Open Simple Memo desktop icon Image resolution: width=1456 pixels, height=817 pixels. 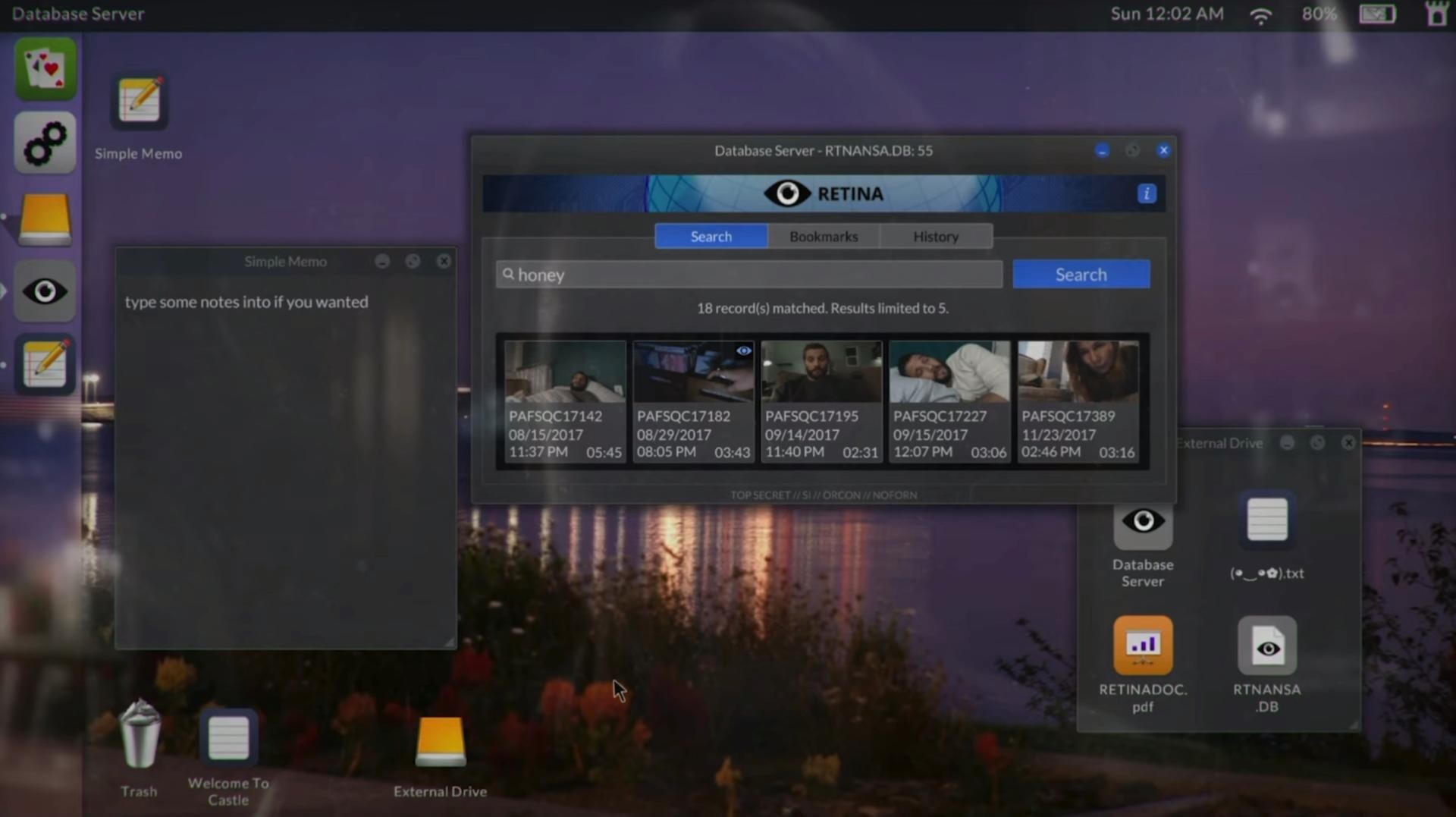click(x=139, y=102)
